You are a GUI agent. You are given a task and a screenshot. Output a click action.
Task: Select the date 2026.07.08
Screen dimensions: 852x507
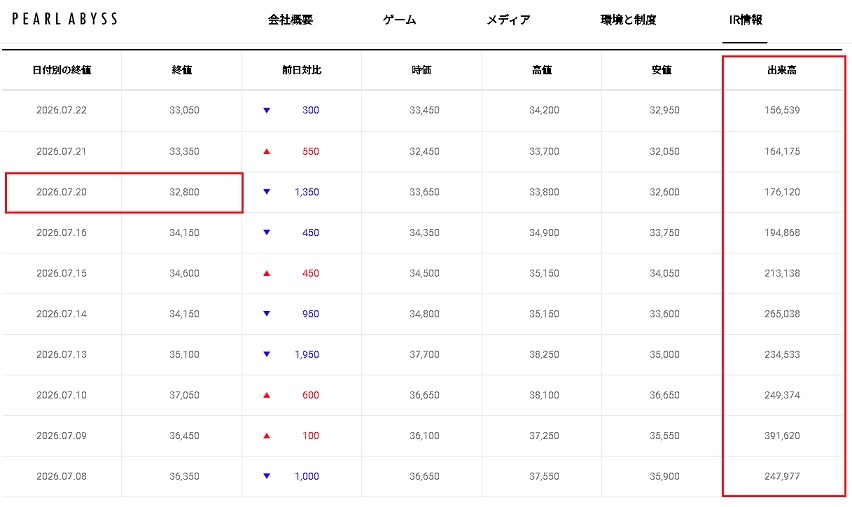(x=61, y=476)
